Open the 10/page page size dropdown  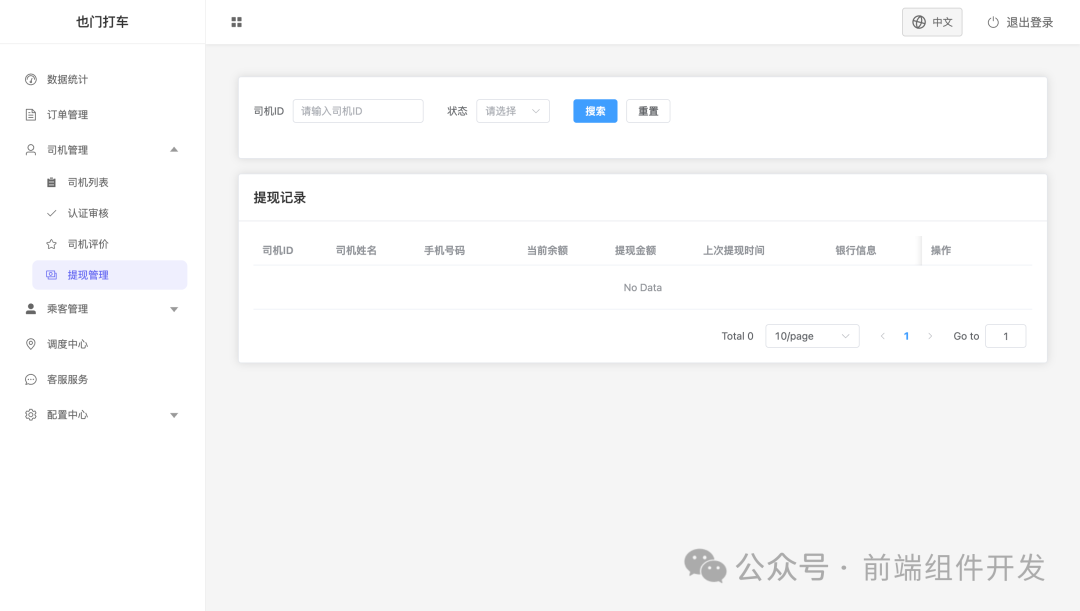[x=812, y=336]
